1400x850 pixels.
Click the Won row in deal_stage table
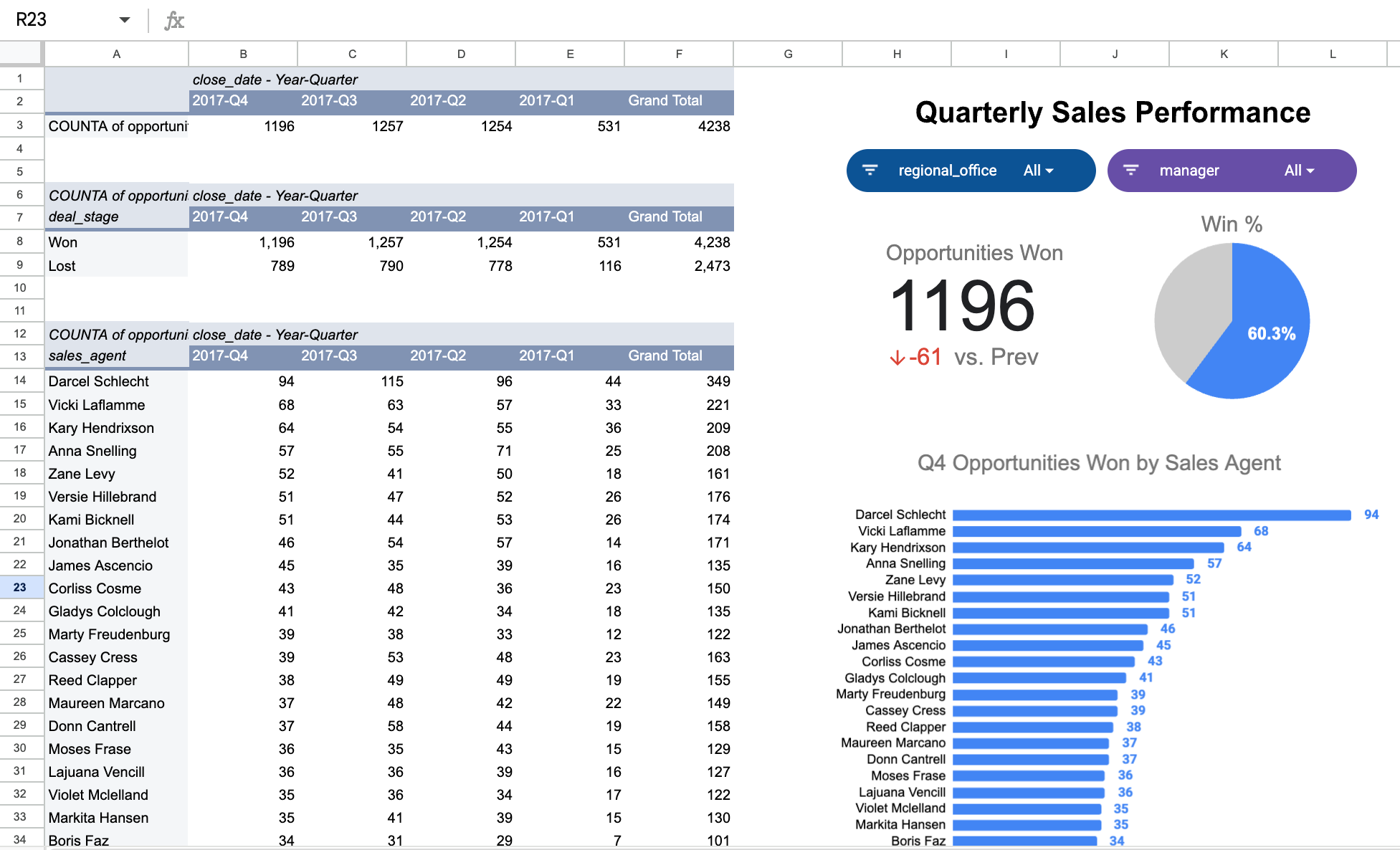[62, 242]
